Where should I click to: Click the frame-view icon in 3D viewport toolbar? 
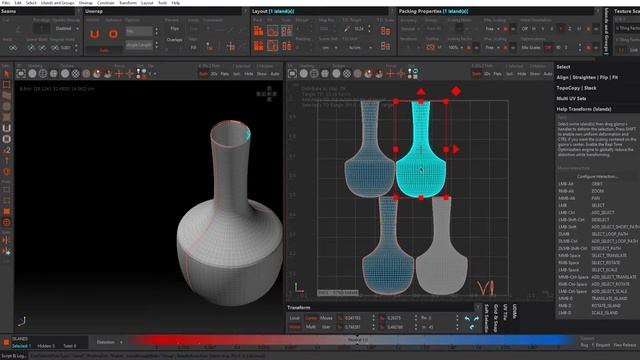point(21,73)
